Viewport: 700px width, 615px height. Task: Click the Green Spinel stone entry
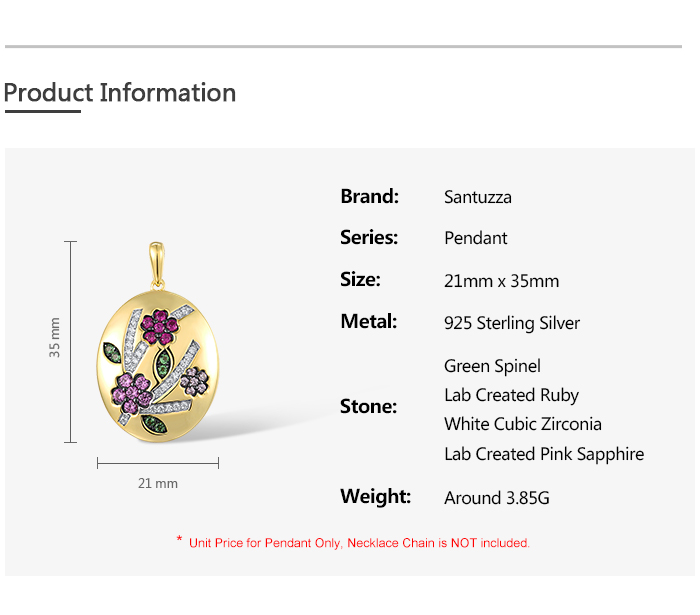coord(492,366)
